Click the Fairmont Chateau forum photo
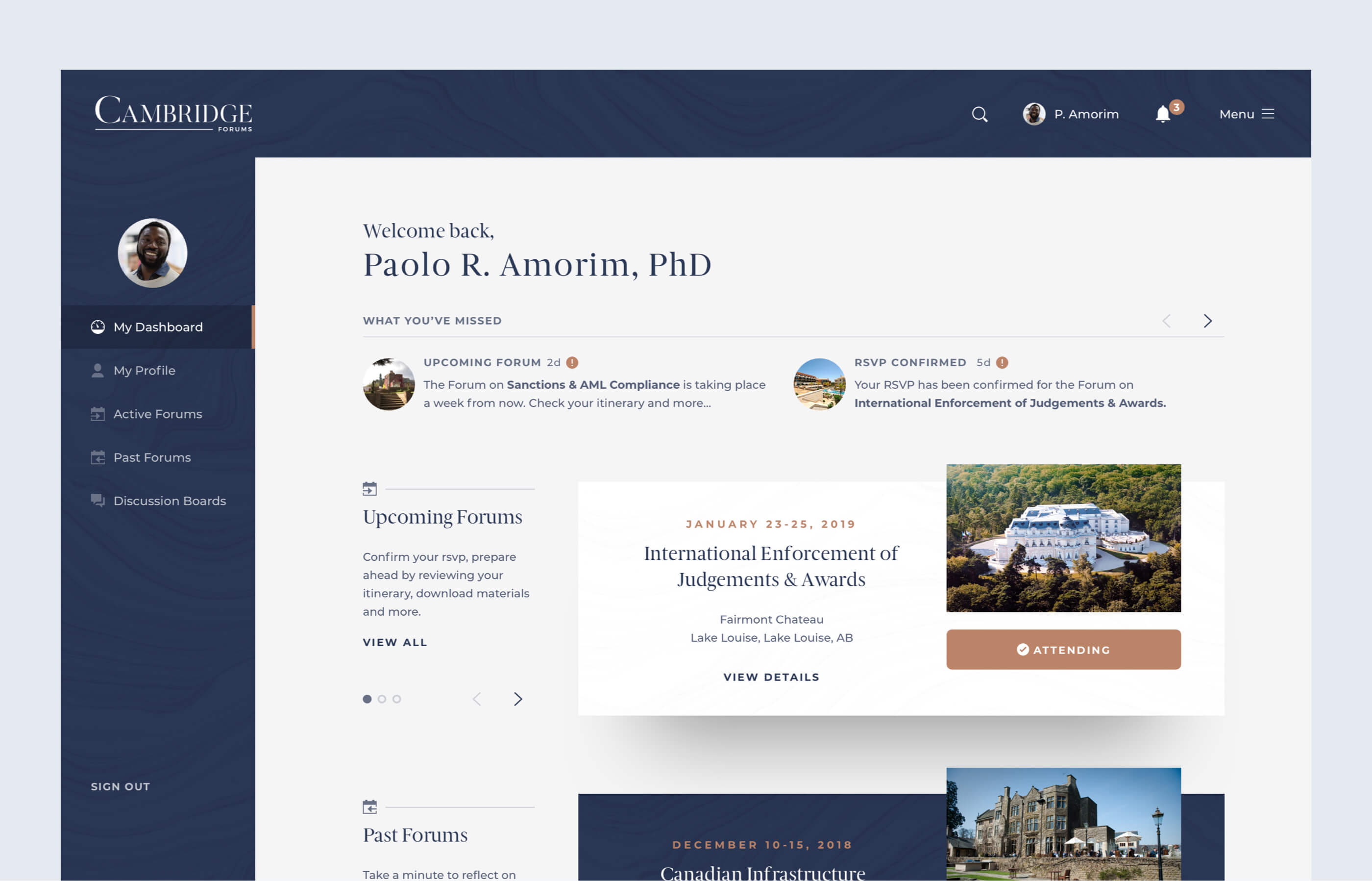The width and height of the screenshot is (1372, 881). (x=1063, y=538)
